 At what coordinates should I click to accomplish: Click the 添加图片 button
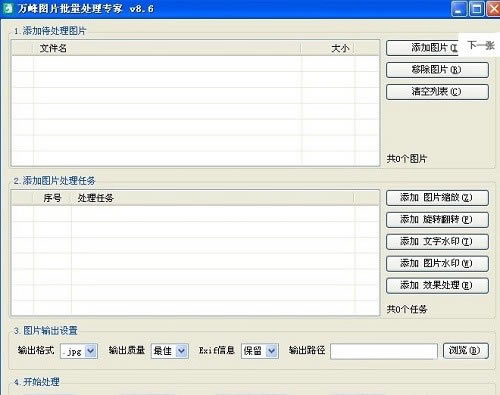[422, 48]
